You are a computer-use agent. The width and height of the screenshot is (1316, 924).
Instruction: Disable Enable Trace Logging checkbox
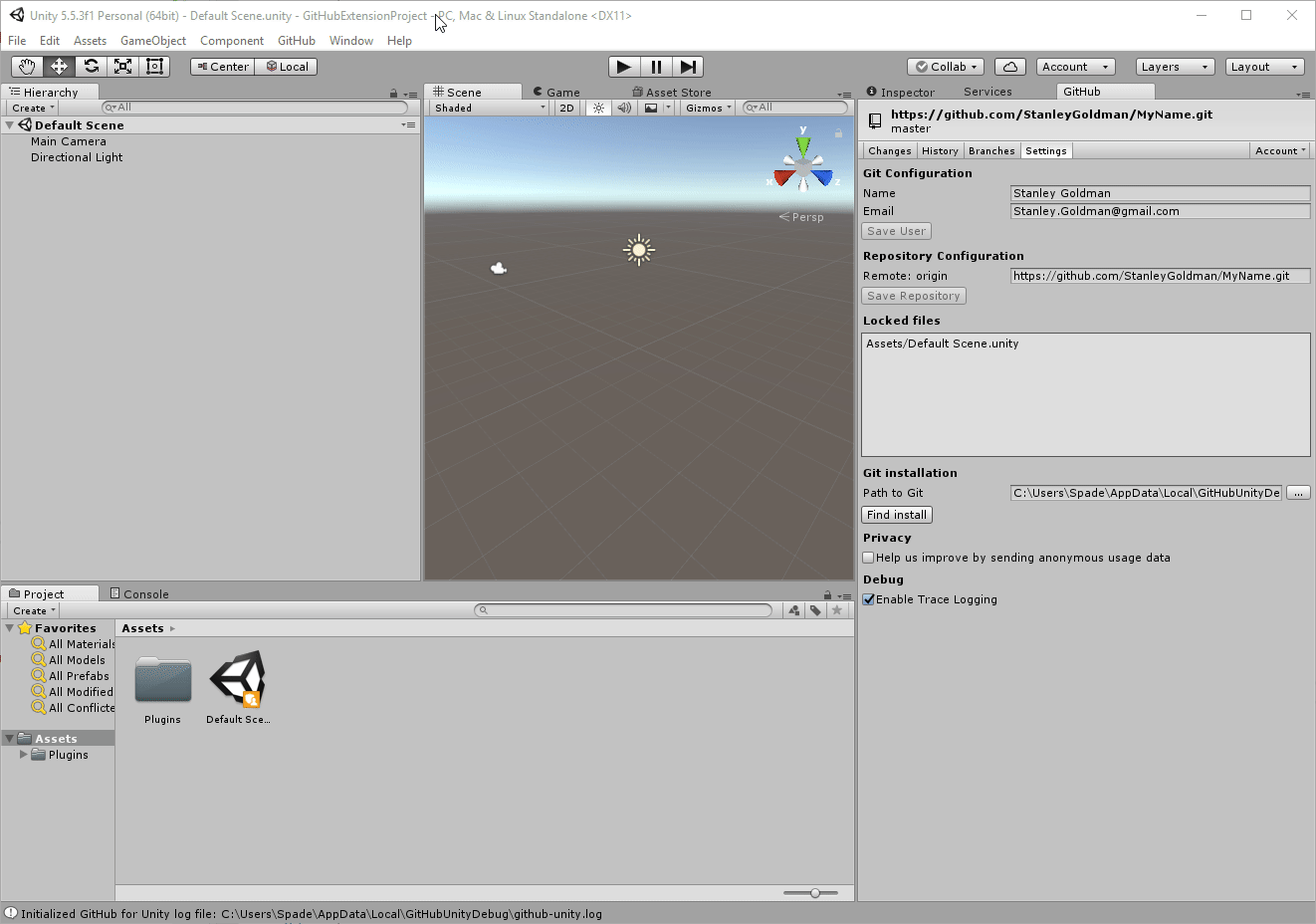869,599
